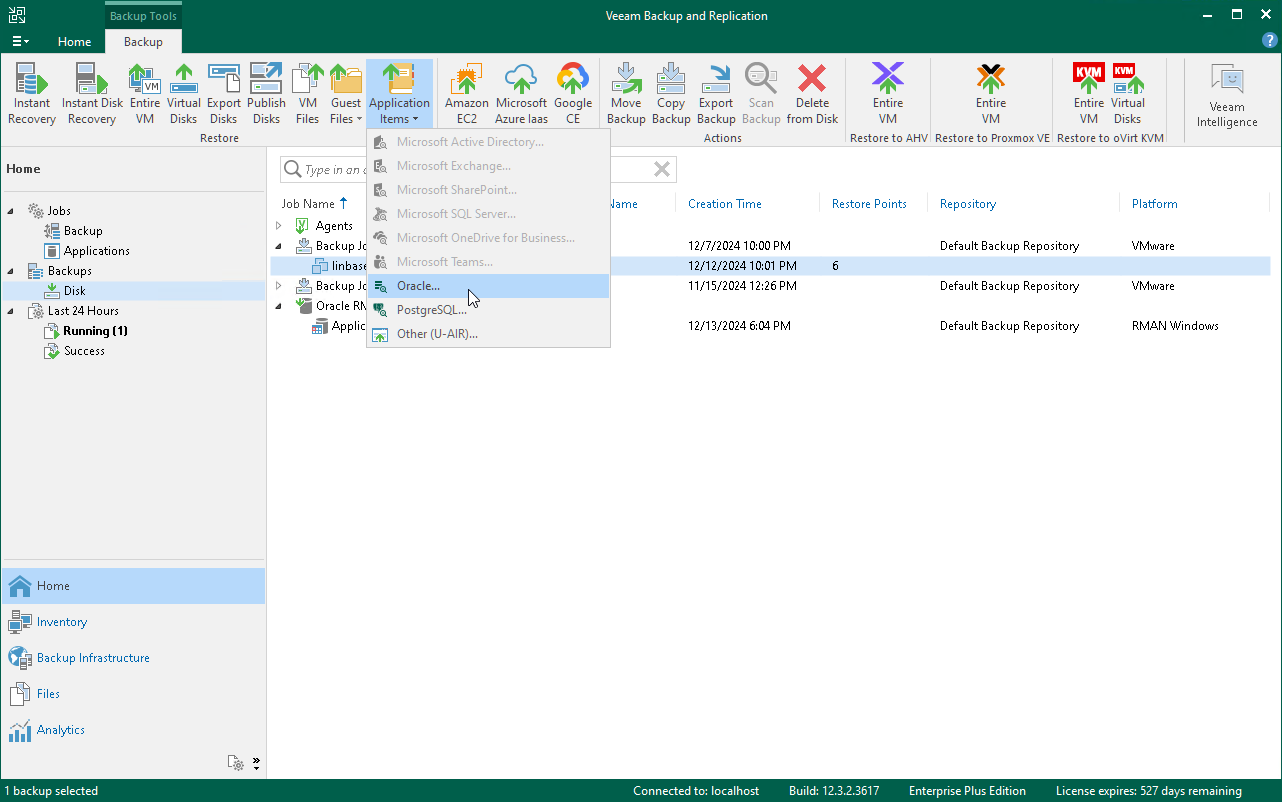Viewport: 1282px width, 802px height.
Task: Open the Home navigation view
Action: (x=133, y=586)
